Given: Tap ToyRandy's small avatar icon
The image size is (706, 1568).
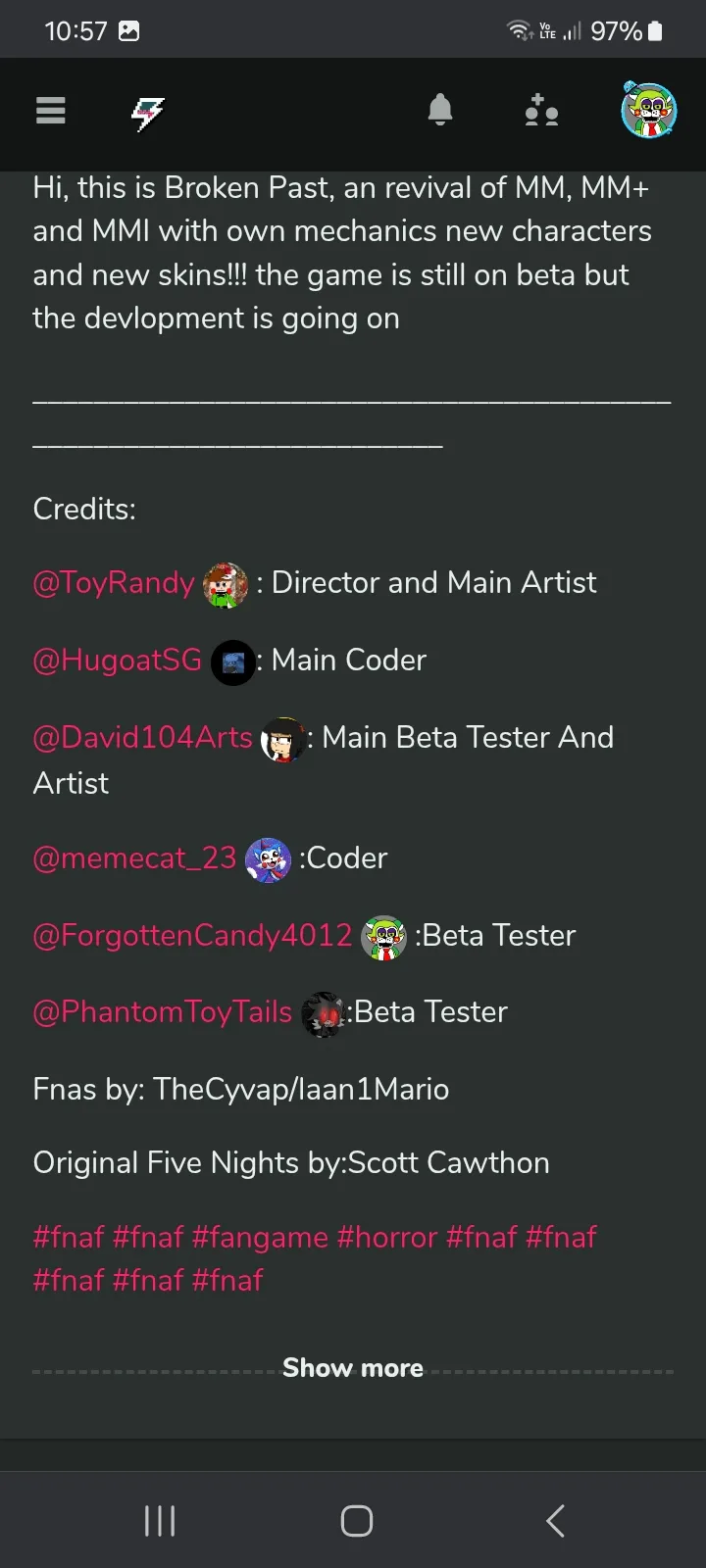Looking at the screenshot, I should (226, 585).
